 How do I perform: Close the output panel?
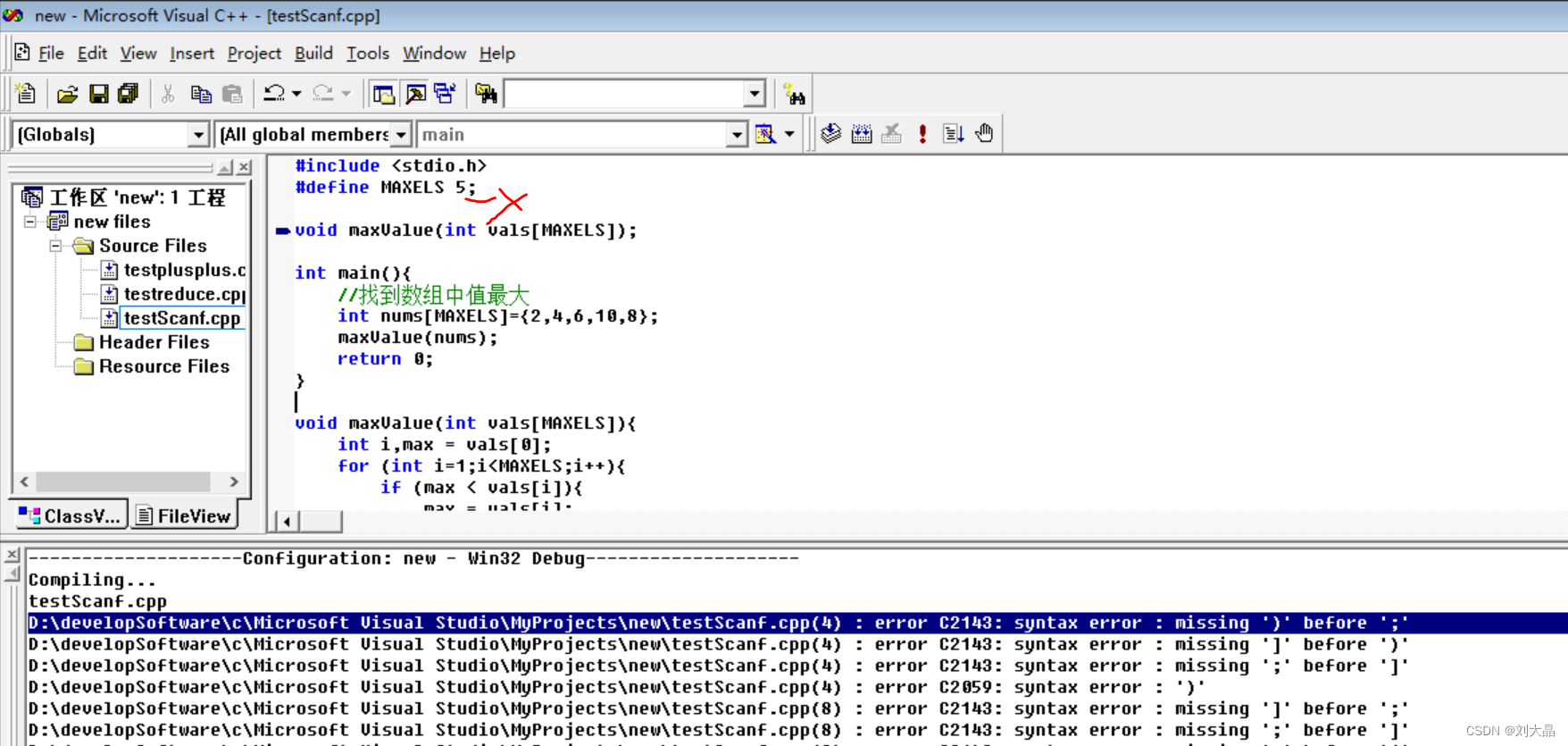12,555
